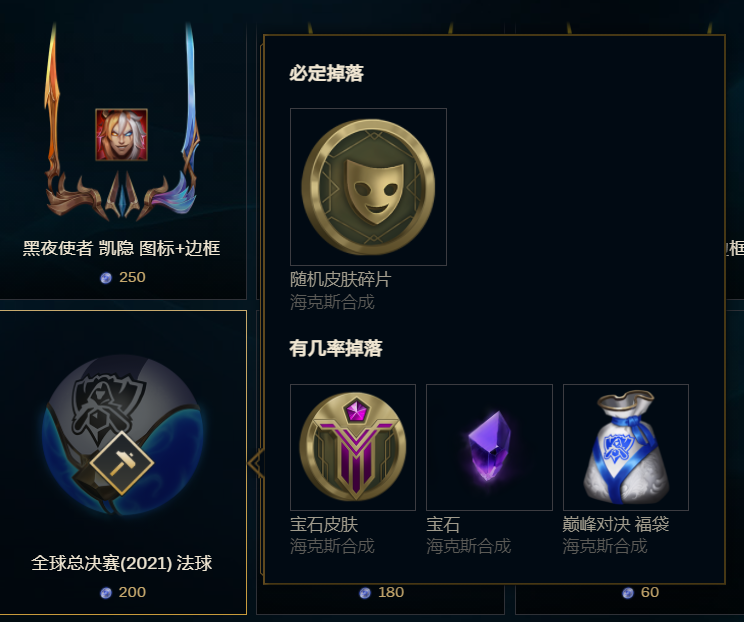This screenshot has height=622, width=744.
Task: Click the 随机皮肤碎片 label
Action: (341, 279)
